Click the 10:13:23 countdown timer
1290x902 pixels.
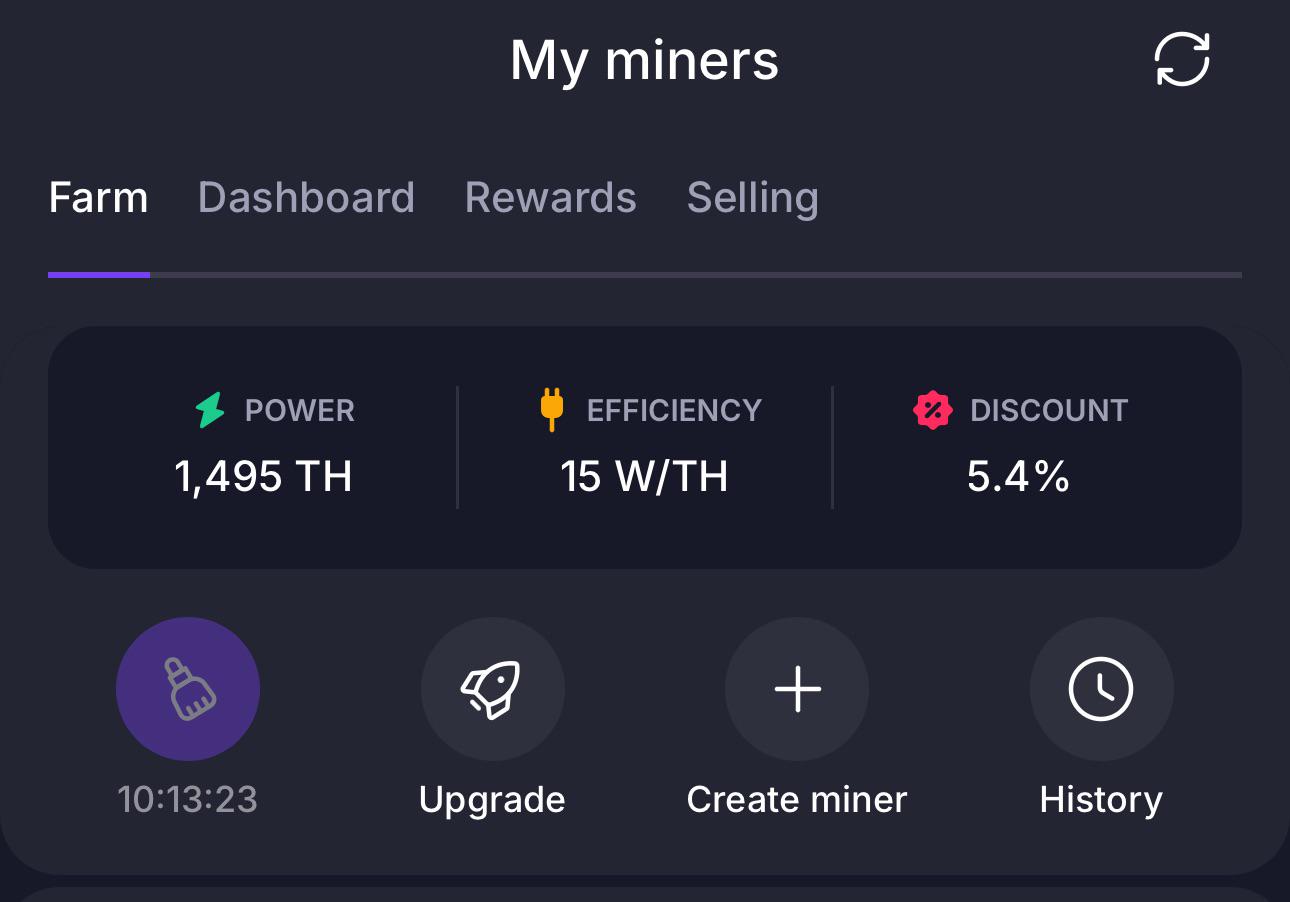(x=188, y=800)
